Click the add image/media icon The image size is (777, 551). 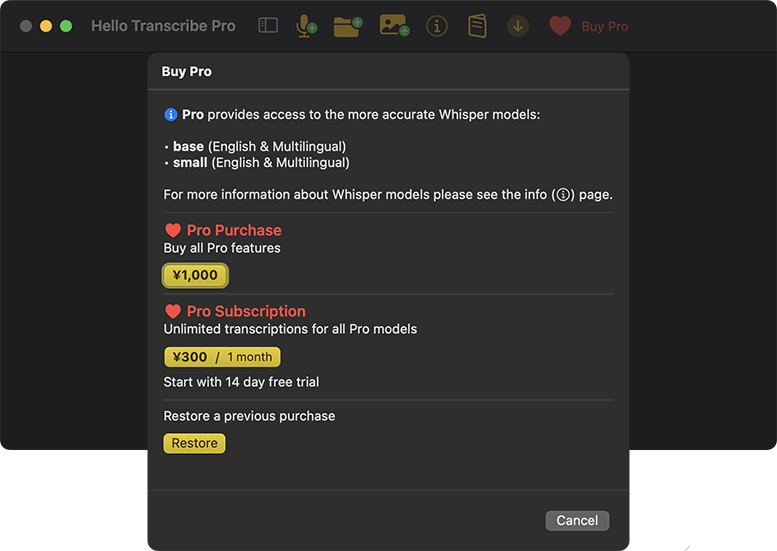394,26
